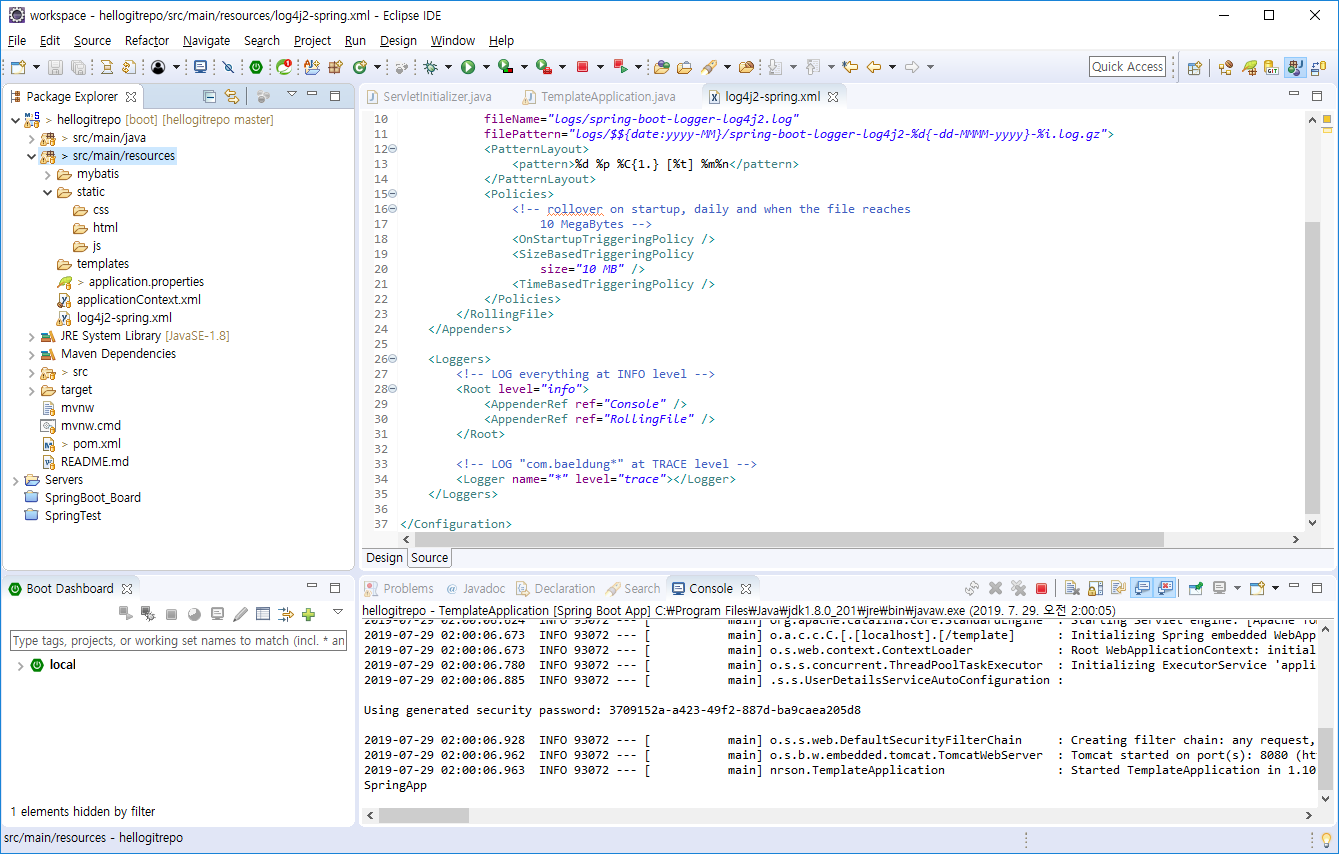Open the Navigate menu
The height and width of the screenshot is (854, 1339).
206,41
